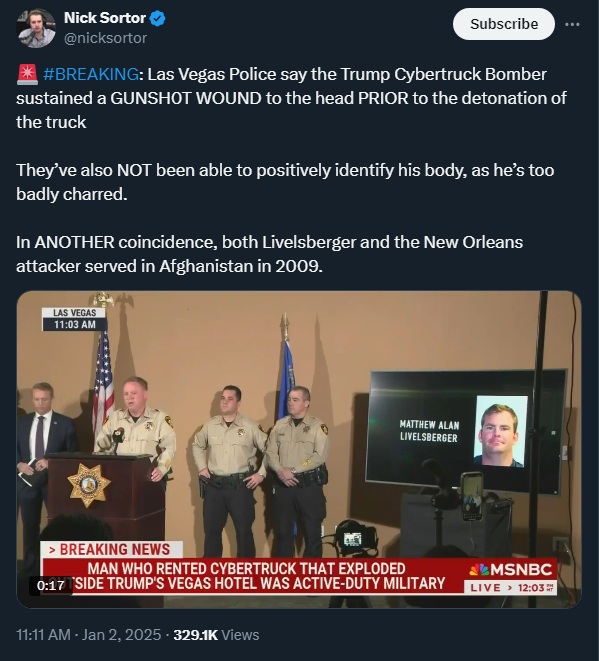Image resolution: width=599 pixels, height=661 pixels.
Task: Click the Breaking News banner in video
Action: (x=112, y=549)
